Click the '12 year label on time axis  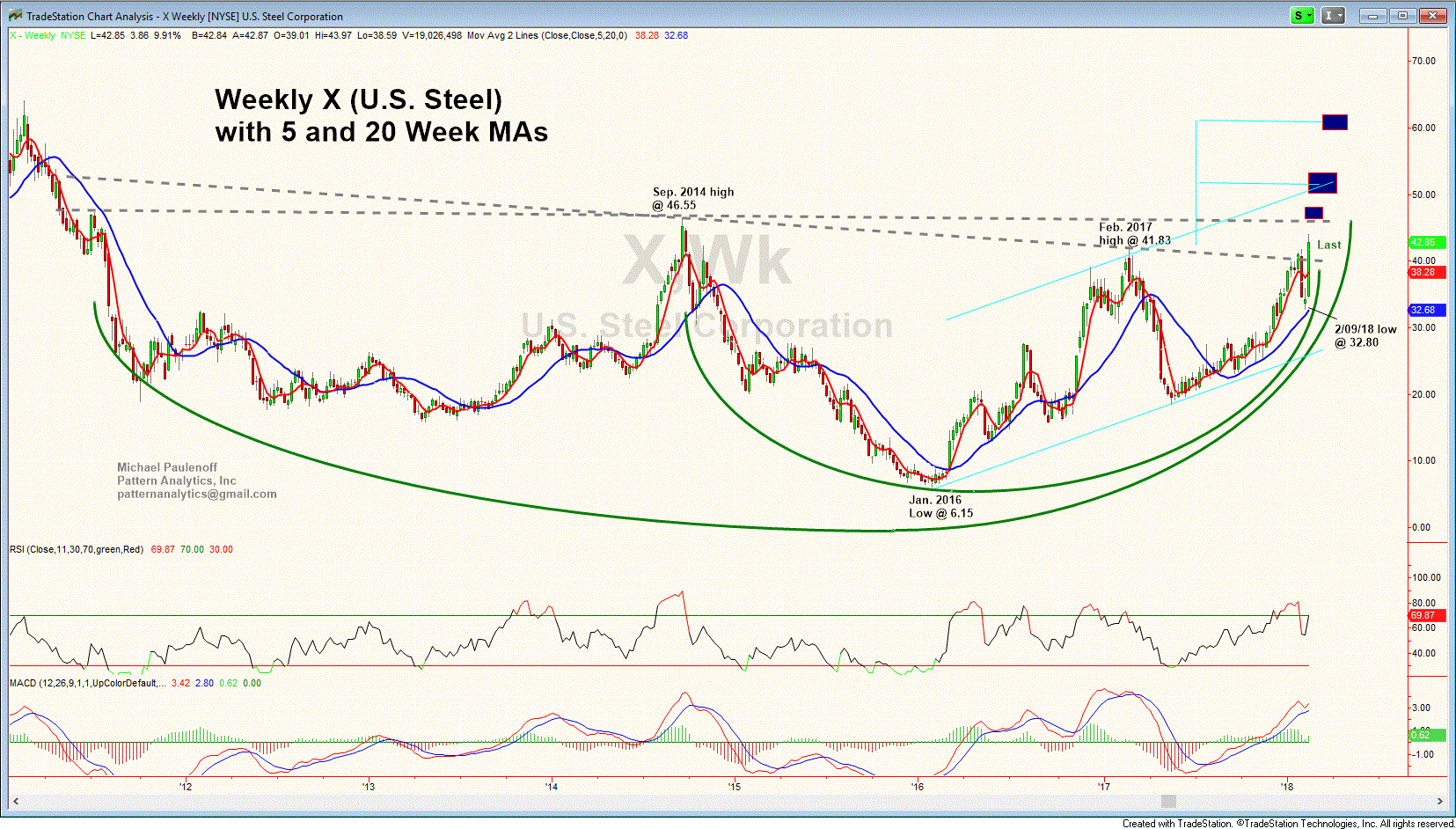pyautogui.click(x=185, y=786)
